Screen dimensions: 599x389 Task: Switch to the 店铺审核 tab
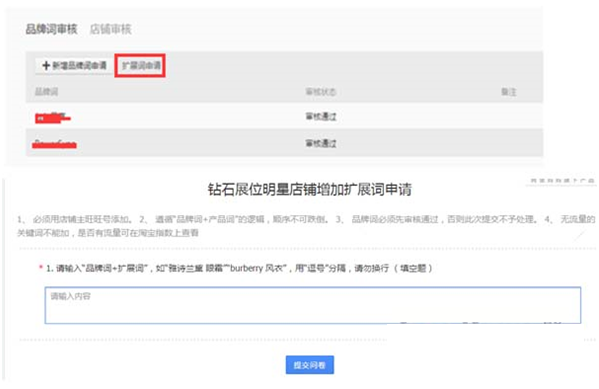click(x=110, y=29)
